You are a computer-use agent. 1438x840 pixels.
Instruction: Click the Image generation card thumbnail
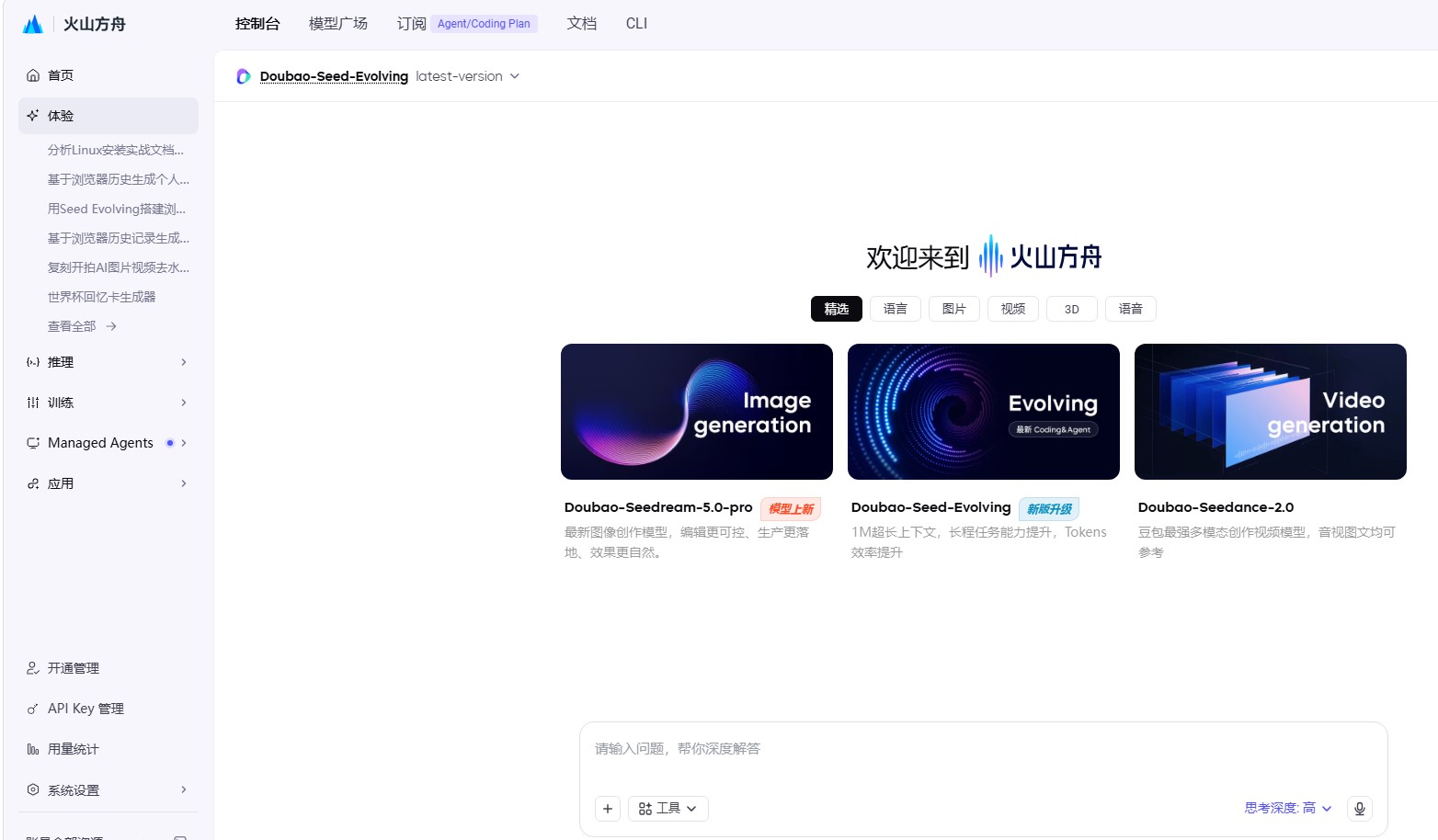[x=697, y=412]
